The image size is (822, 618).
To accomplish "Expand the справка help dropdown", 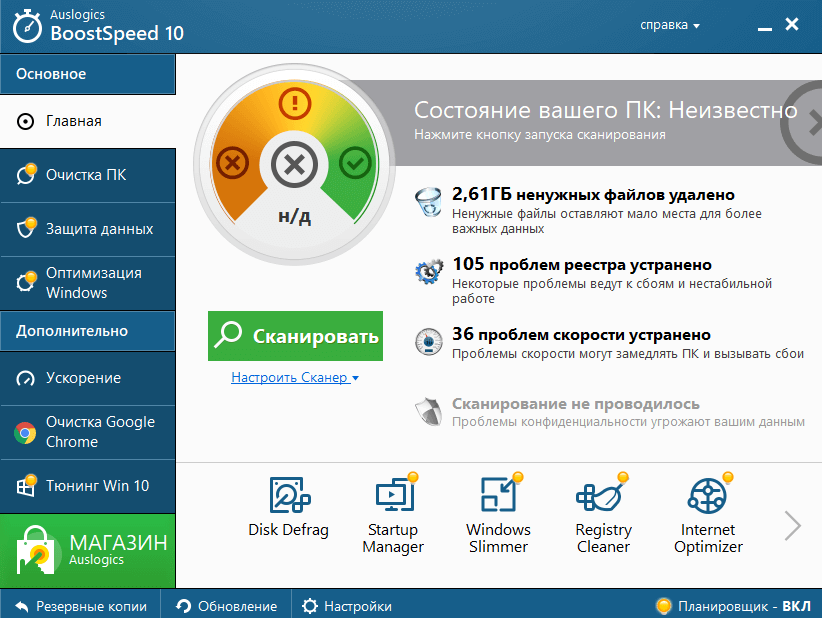I will (670, 25).
